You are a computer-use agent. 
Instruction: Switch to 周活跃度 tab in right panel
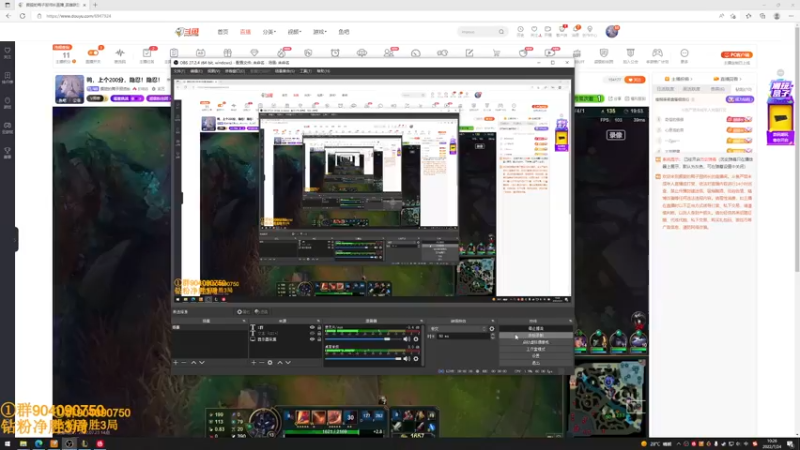(x=691, y=89)
